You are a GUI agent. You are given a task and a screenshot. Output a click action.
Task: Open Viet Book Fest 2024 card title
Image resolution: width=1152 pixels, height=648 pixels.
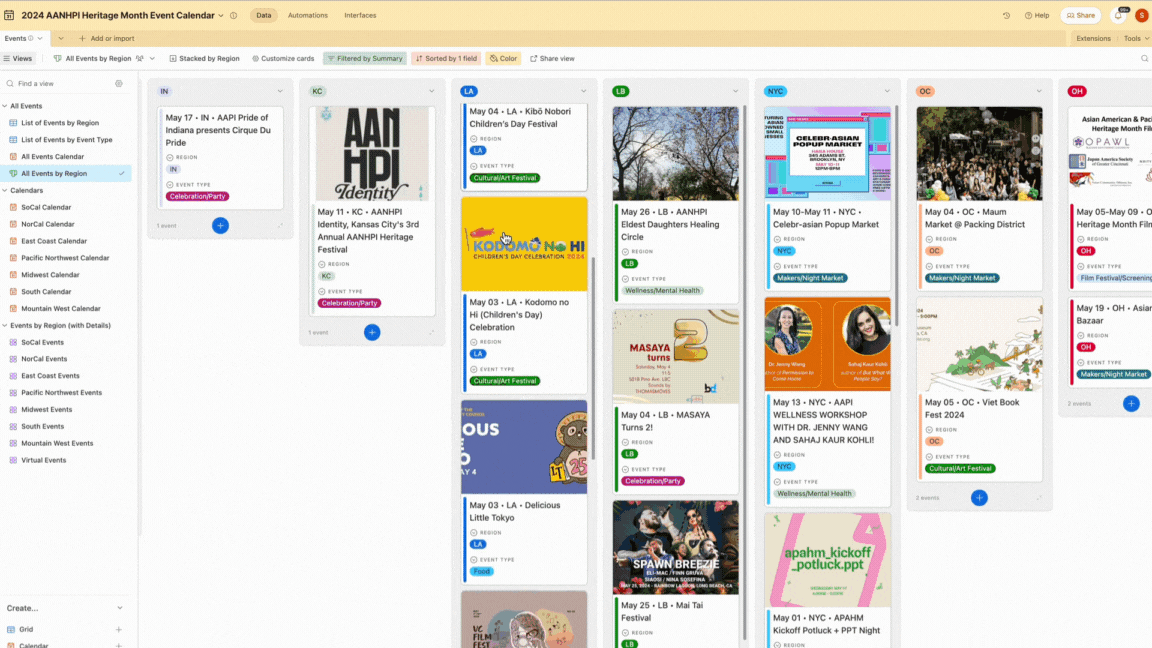(x=971, y=408)
